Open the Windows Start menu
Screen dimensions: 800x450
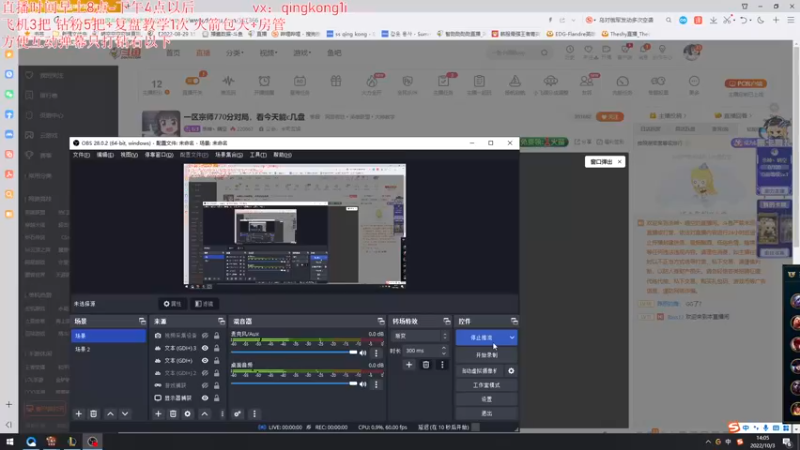10,441
